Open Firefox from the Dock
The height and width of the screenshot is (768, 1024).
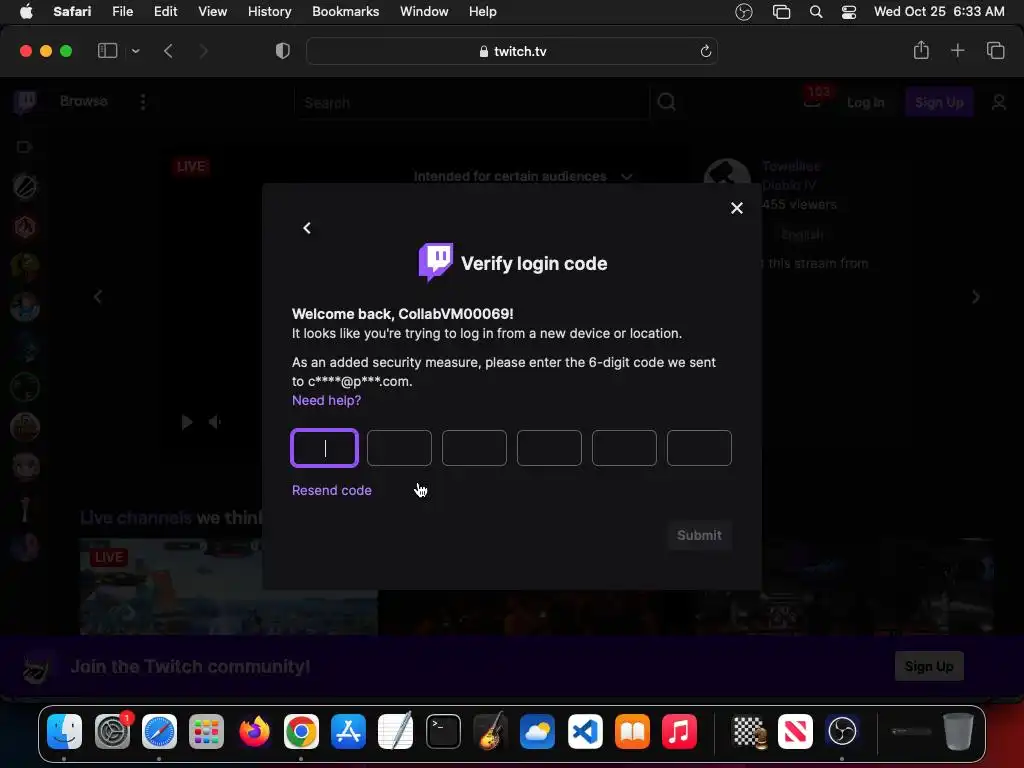click(x=254, y=731)
